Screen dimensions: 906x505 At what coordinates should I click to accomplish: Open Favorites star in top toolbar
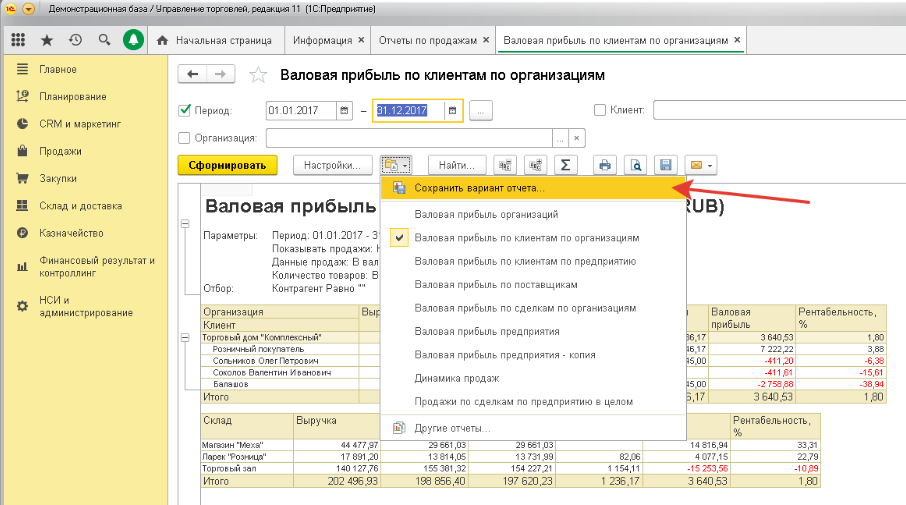tap(46, 41)
